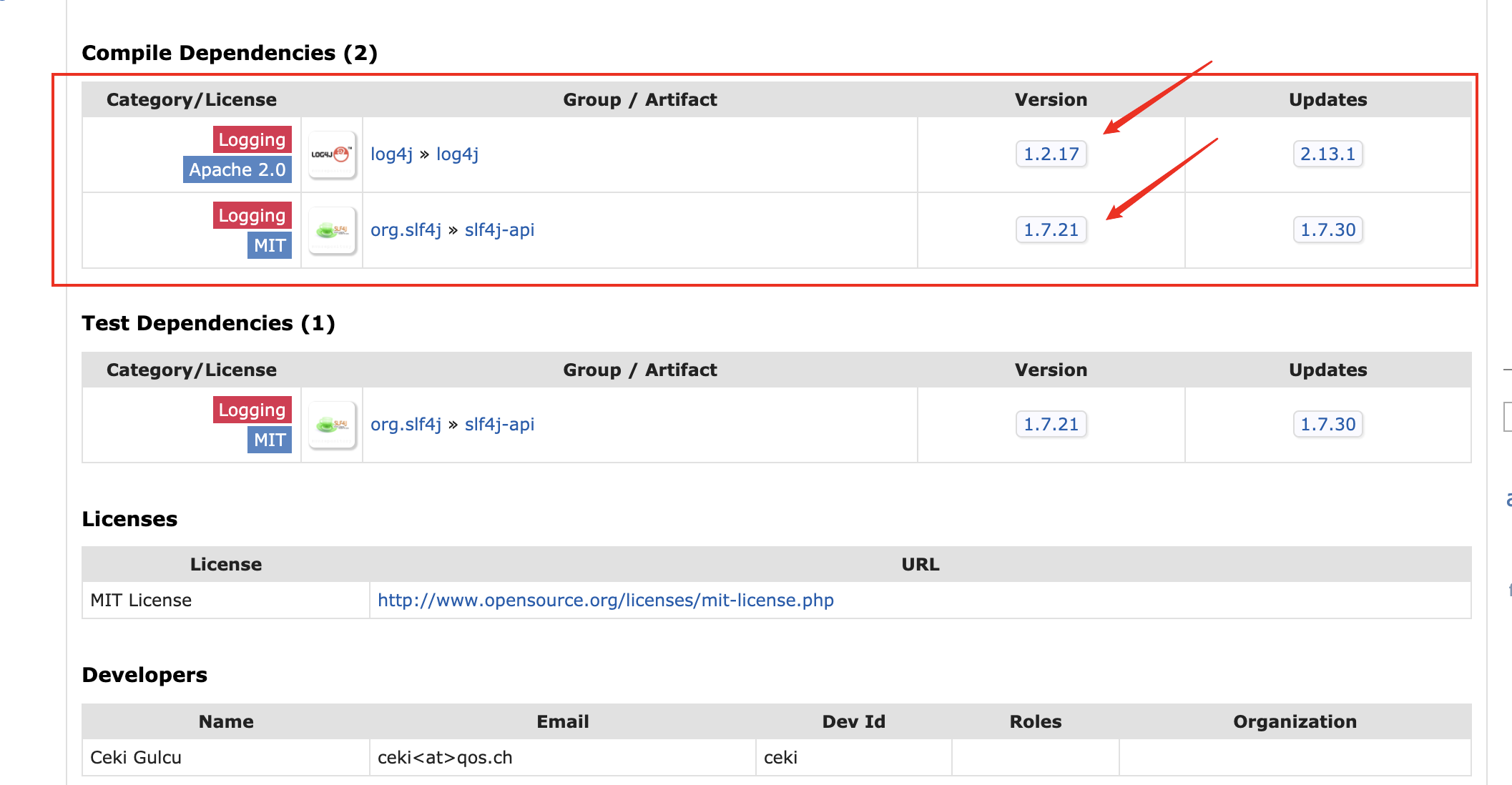The image size is (1512, 785).
Task: Click the SLF4J logo icon in test dependencies
Action: (x=332, y=425)
